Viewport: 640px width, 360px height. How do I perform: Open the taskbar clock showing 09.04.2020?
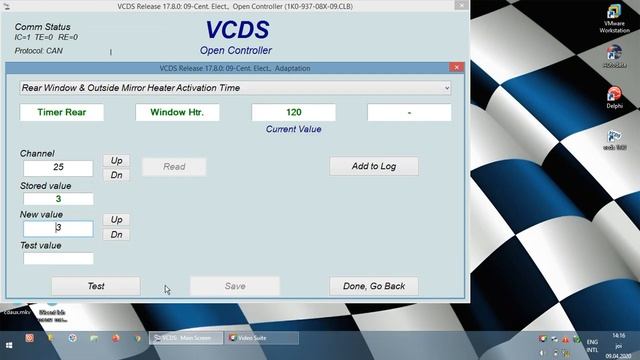coord(618,346)
